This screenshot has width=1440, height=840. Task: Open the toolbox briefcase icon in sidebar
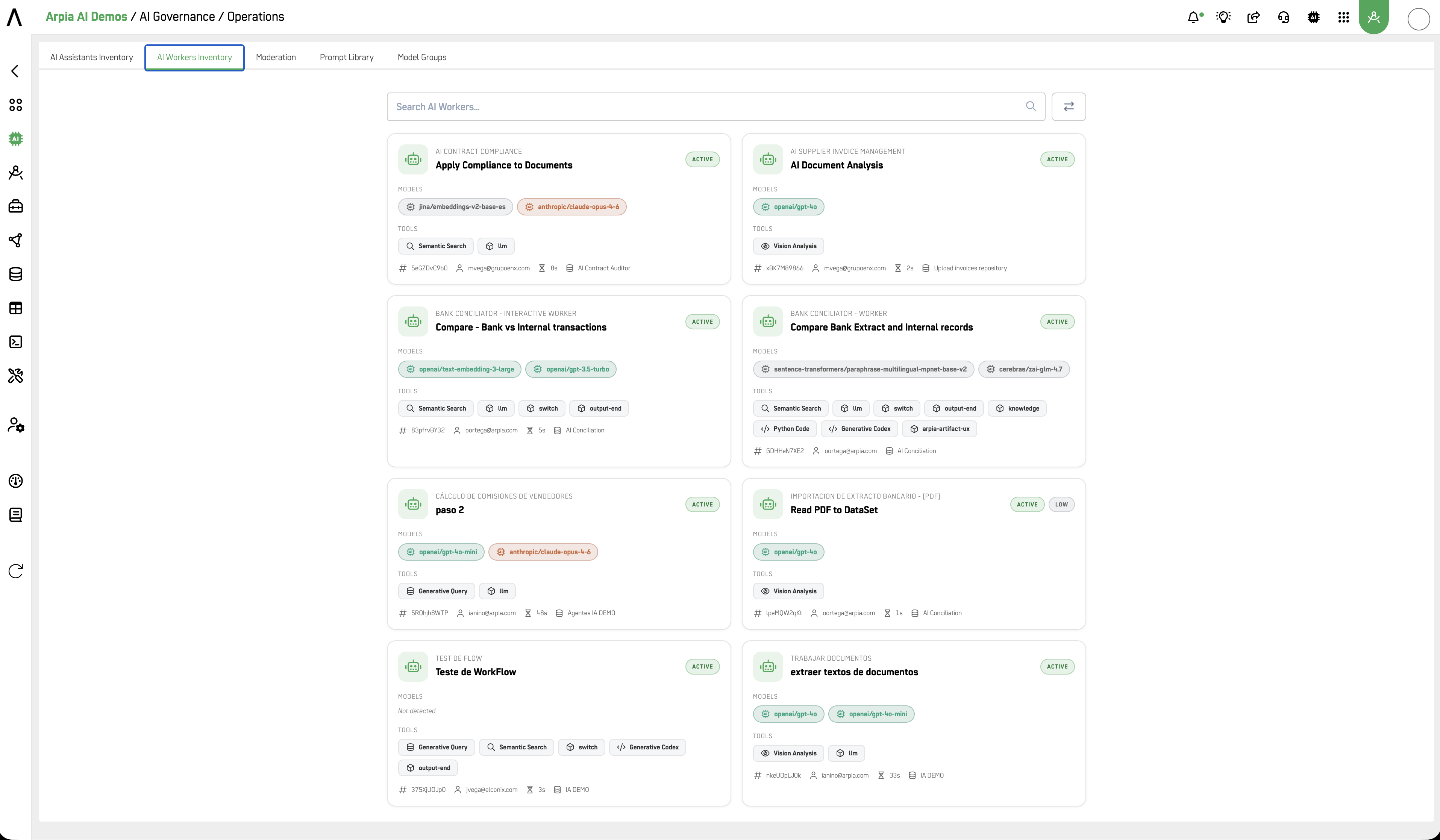coord(15,206)
